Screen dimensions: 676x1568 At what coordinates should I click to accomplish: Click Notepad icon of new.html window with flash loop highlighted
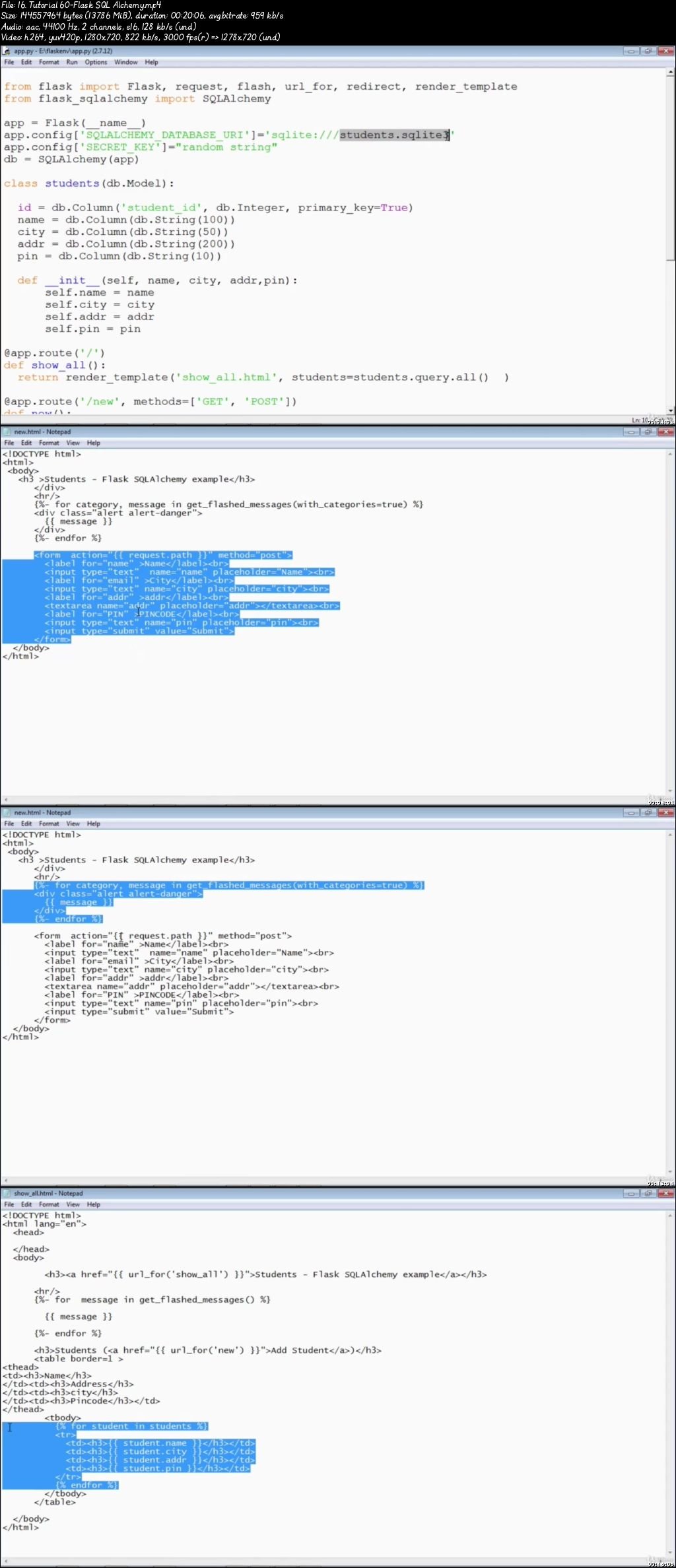pos(7,812)
